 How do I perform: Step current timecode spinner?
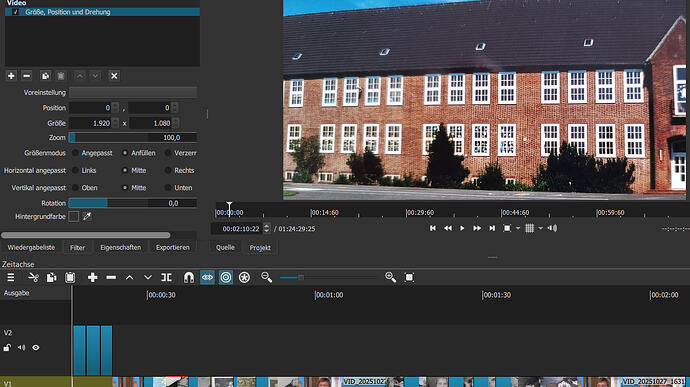(266, 229)
